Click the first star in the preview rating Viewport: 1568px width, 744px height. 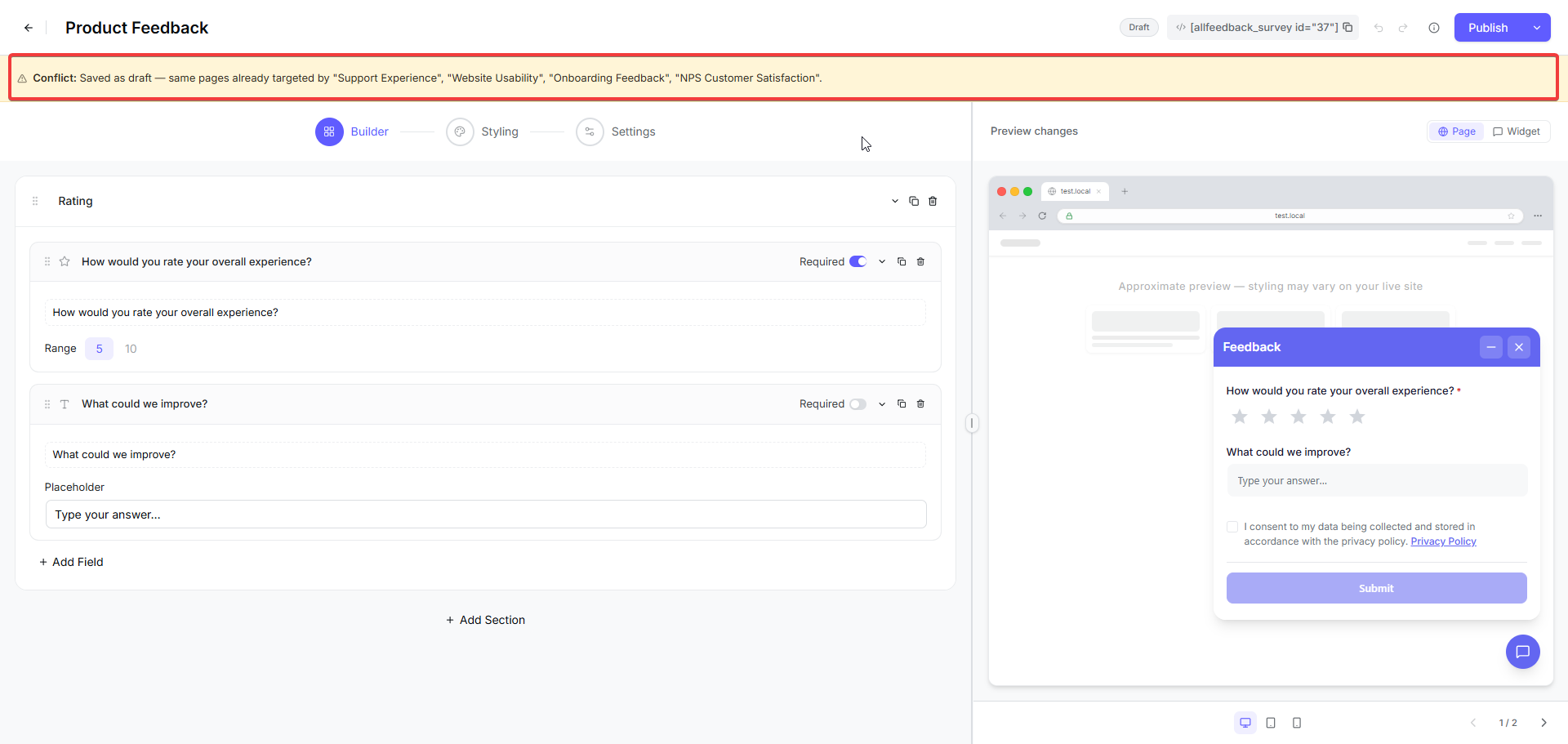(1240, 417)
